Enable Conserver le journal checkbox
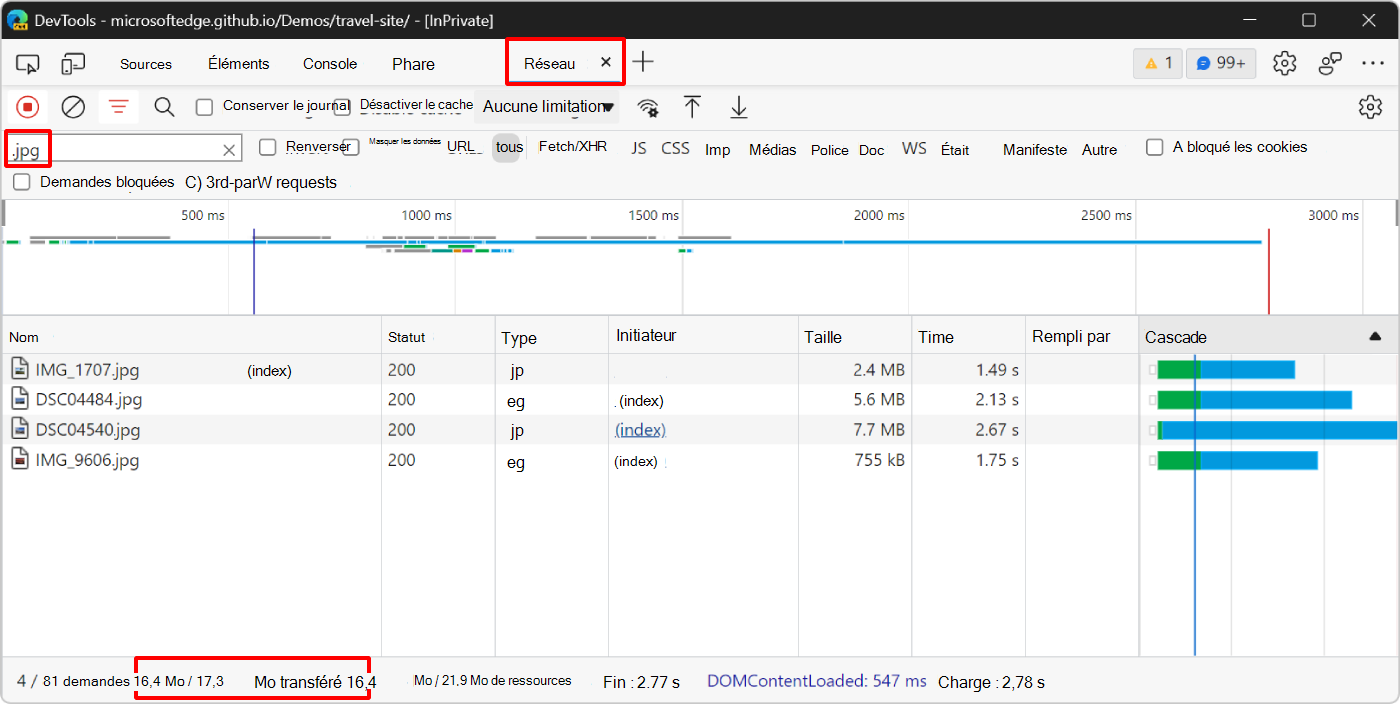Image resolution: width=1400 pixels, height=704 pixels. click(204, 106)
